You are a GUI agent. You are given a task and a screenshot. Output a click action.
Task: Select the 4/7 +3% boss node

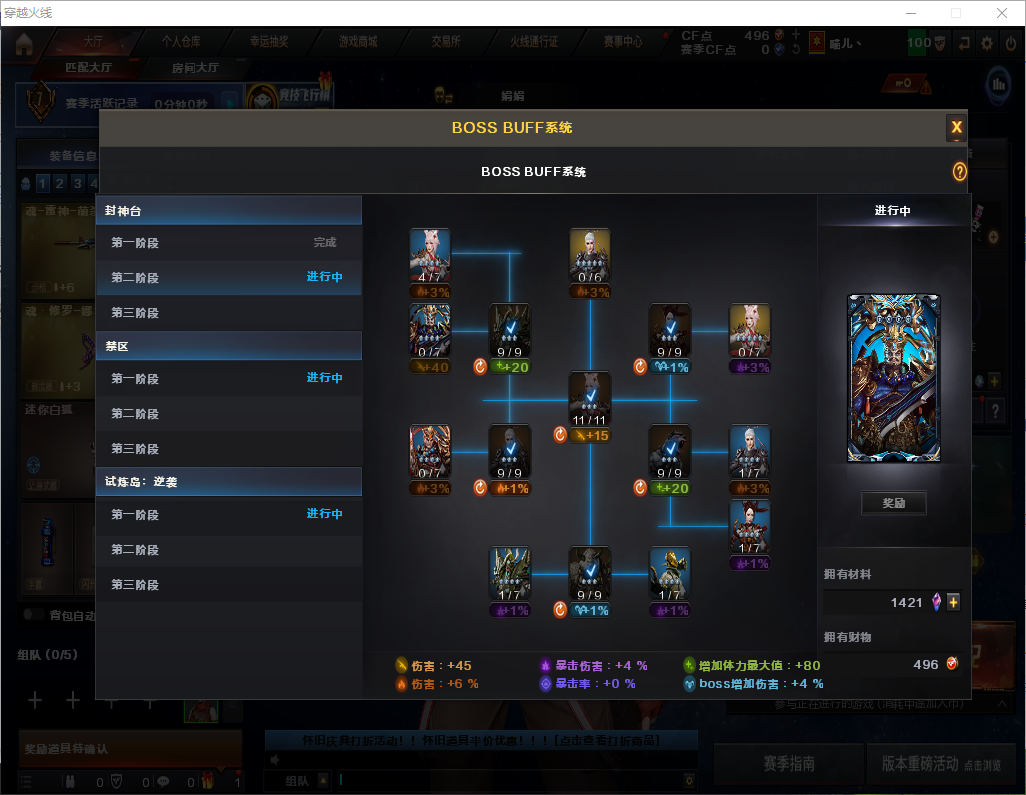click(x=430, y=263)
